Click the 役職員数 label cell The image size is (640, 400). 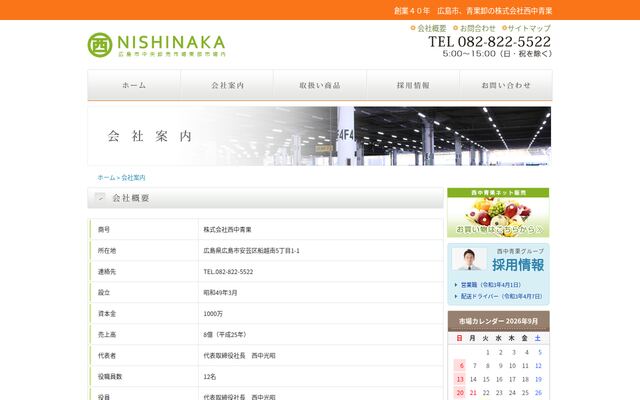point(144,377)
